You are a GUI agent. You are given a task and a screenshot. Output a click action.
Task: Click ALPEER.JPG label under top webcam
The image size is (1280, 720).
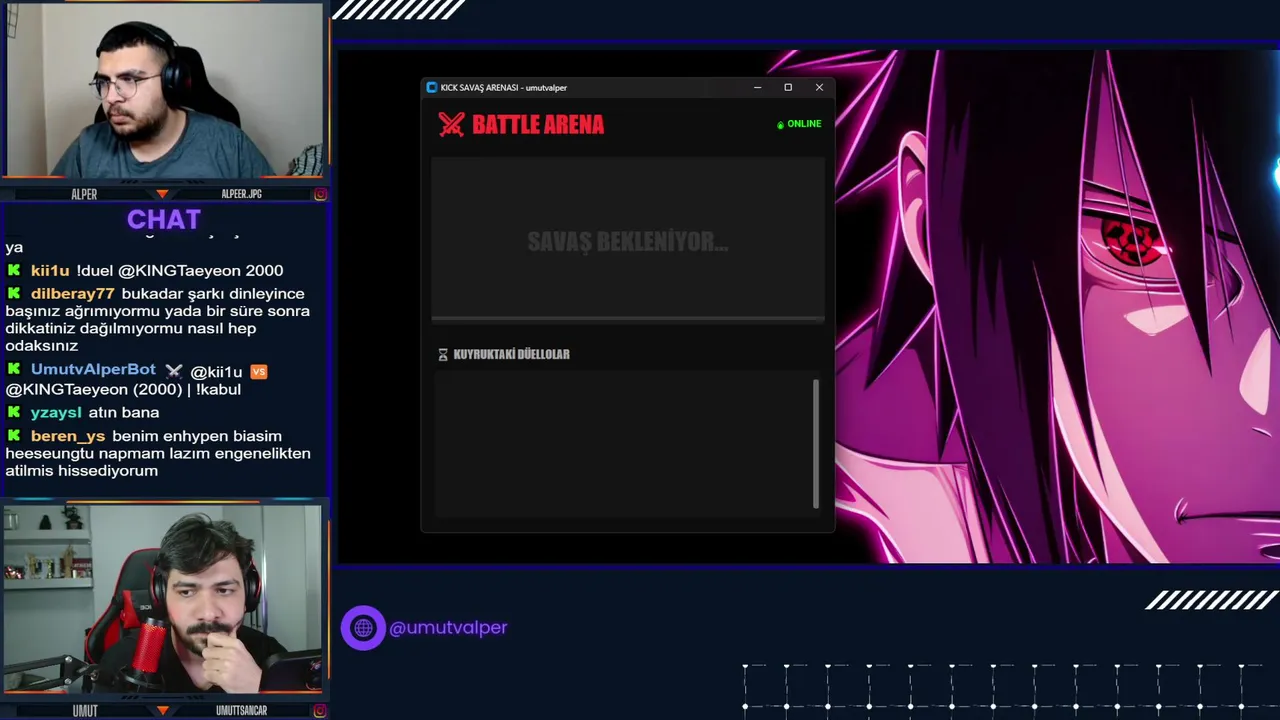point(241,194)
